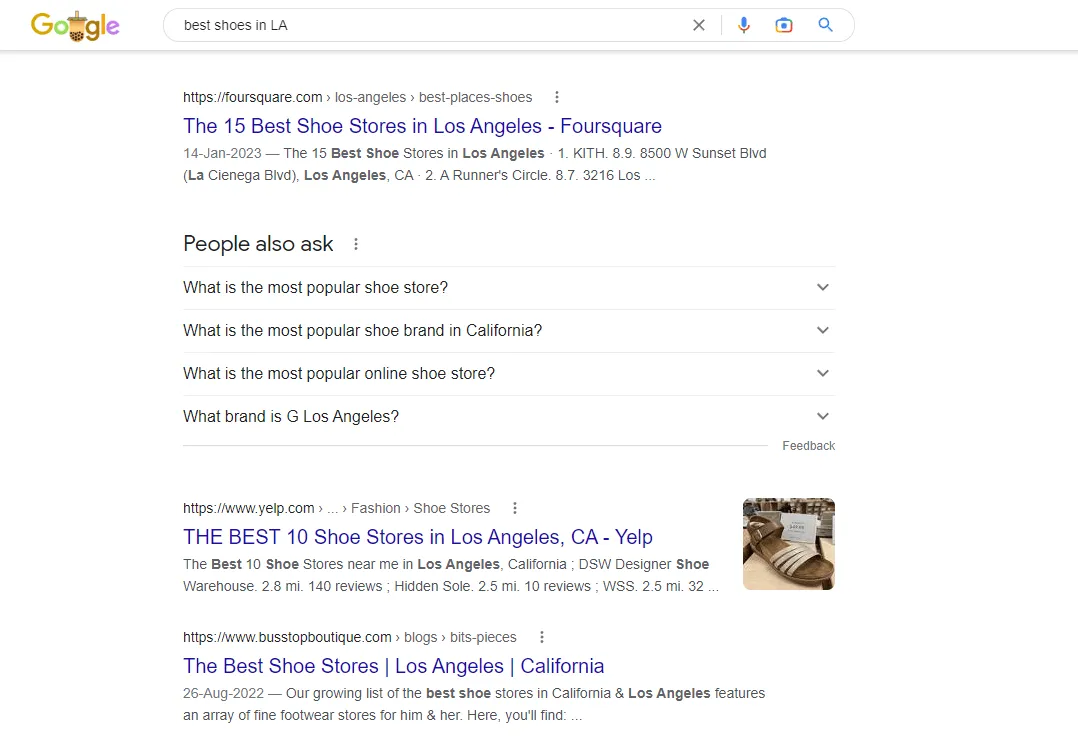
Task: Open the Foursquare best shoe stores result
Action: (422, 126)
